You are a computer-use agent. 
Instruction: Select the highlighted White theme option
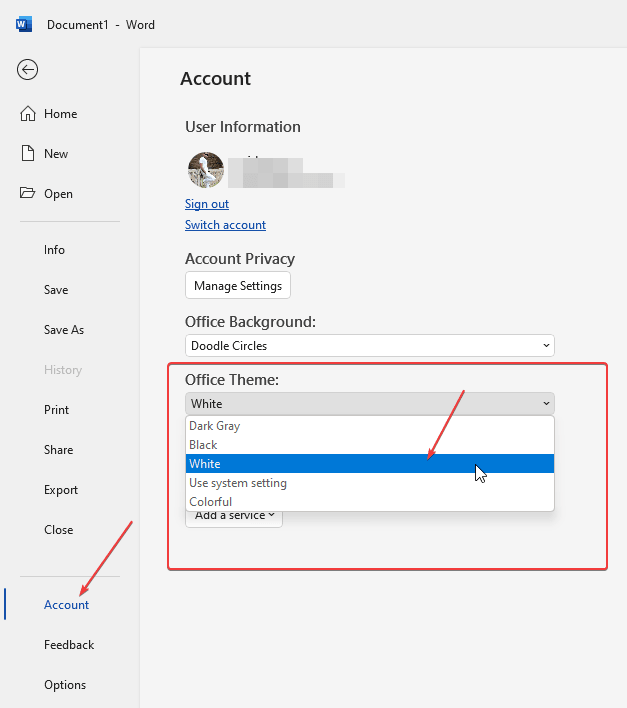click(x=370, y=464)
